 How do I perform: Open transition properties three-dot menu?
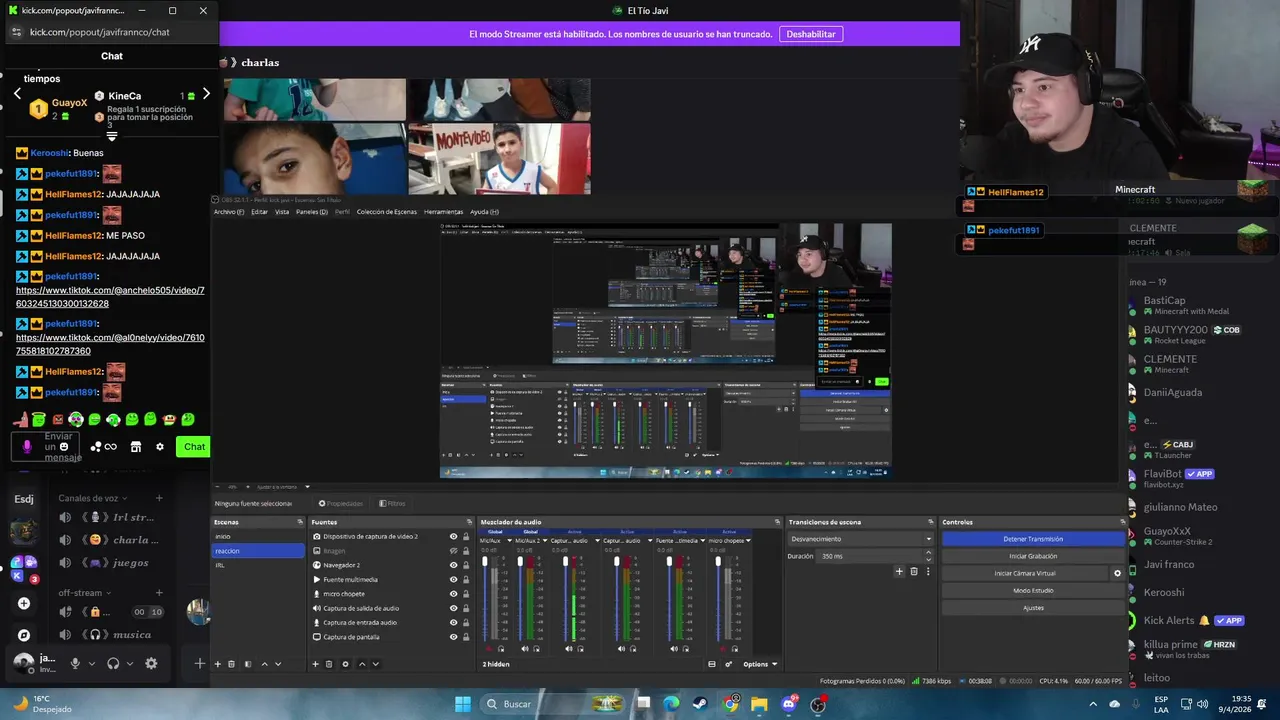click(x=928, y=572)
